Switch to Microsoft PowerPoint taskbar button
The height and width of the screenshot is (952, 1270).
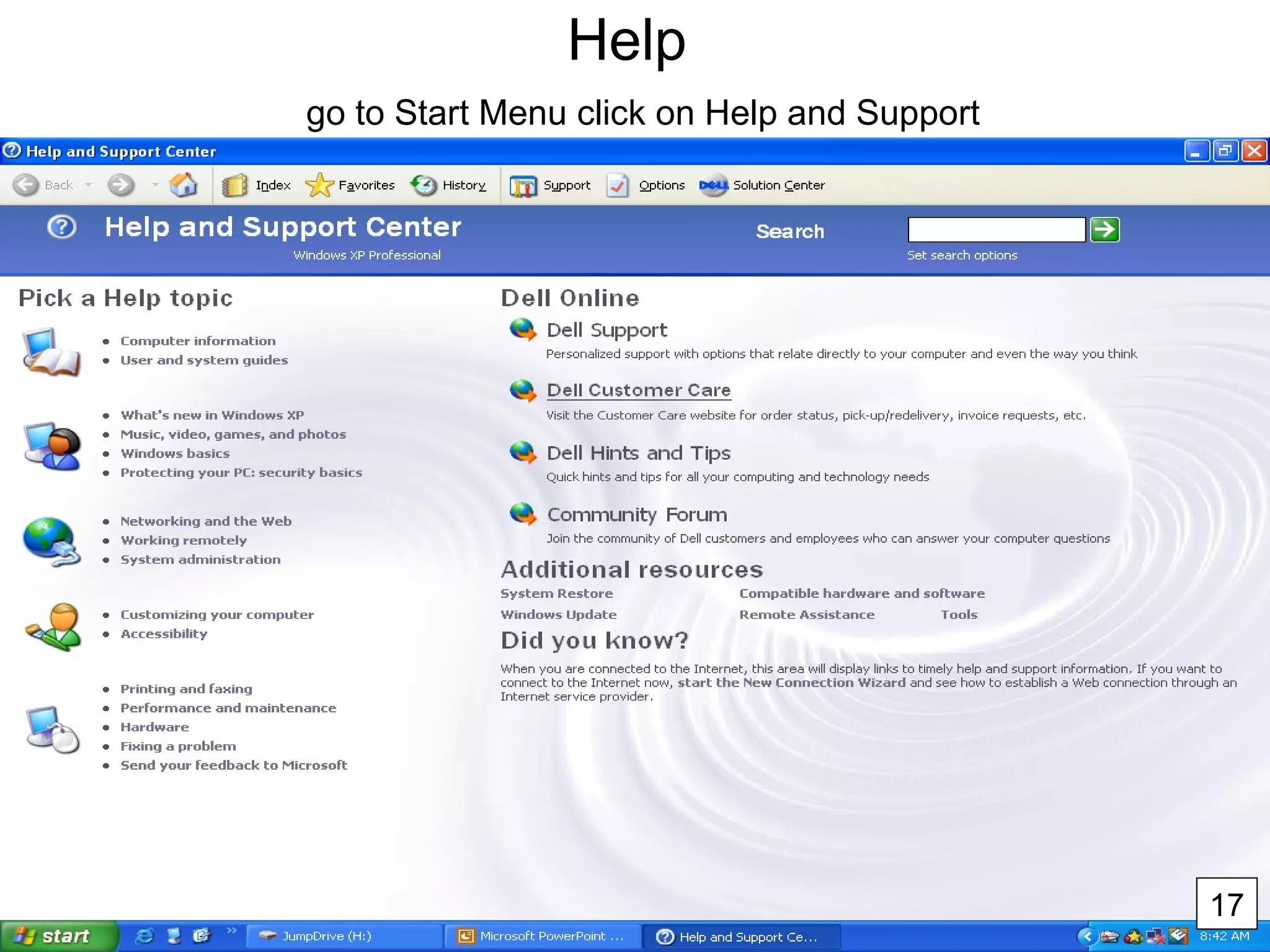coord(542,937)
